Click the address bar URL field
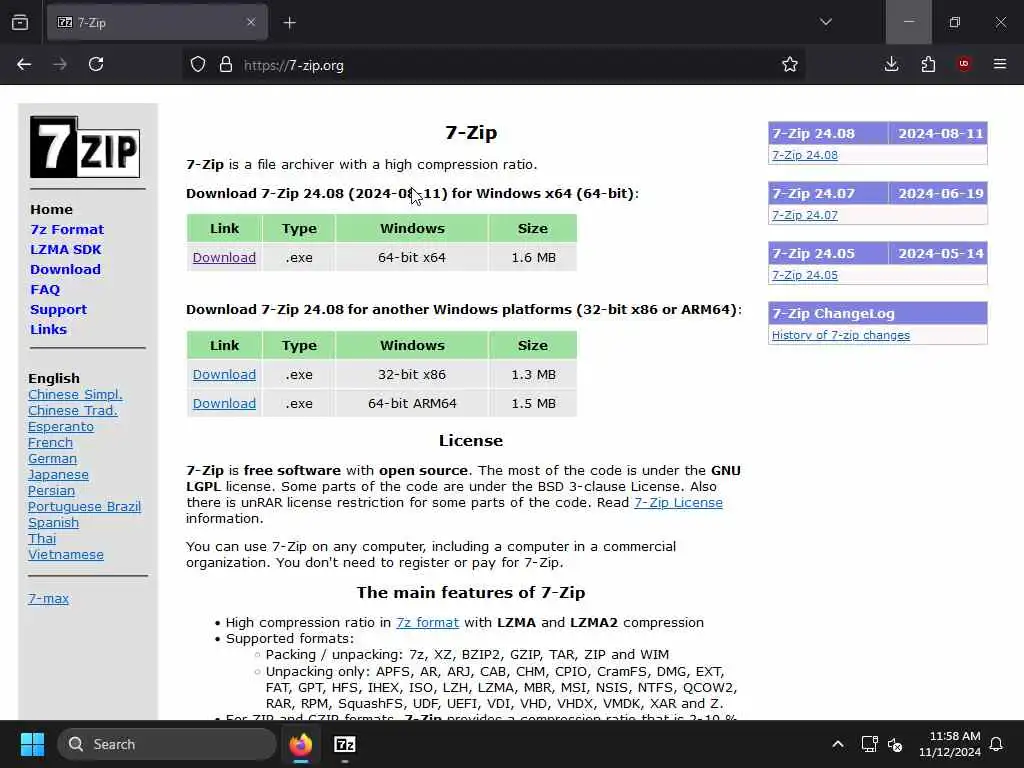The height and width of the screenshot is (768, 1024). (493, 65)
